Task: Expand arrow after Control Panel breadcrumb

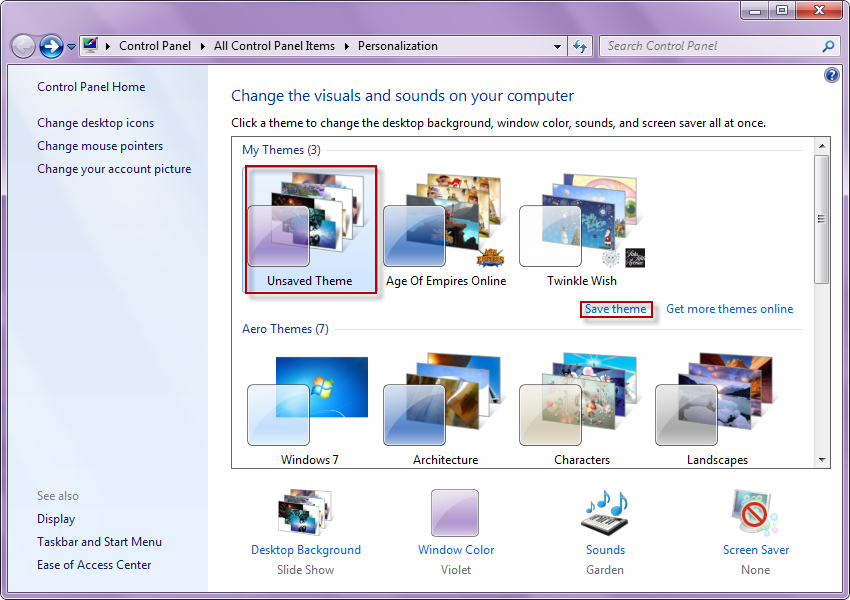Action: click(202, 47)
